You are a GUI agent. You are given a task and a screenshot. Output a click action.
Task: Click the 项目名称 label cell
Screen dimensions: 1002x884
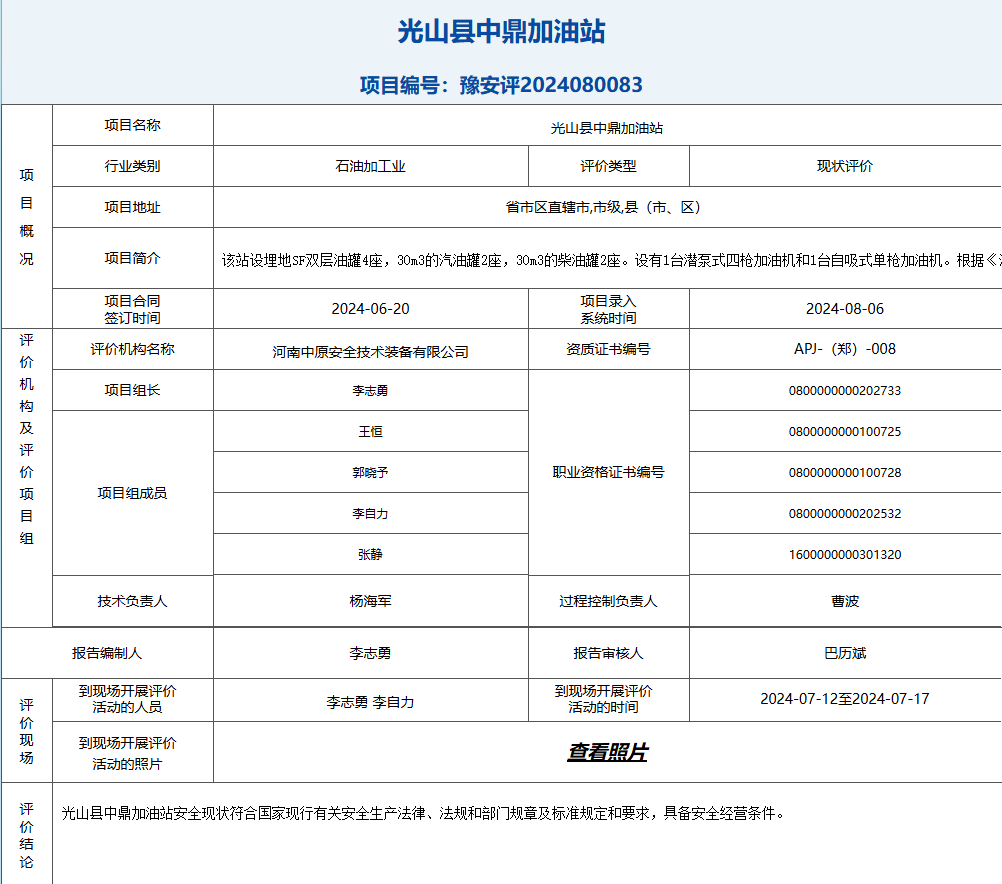[132, 125]
